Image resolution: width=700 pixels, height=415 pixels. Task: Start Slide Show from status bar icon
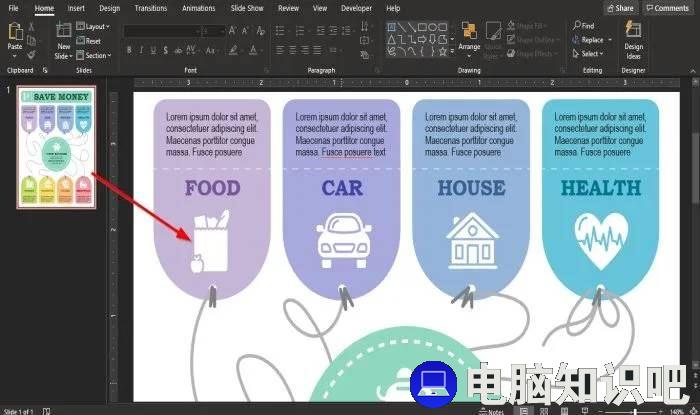click(584, 411)
